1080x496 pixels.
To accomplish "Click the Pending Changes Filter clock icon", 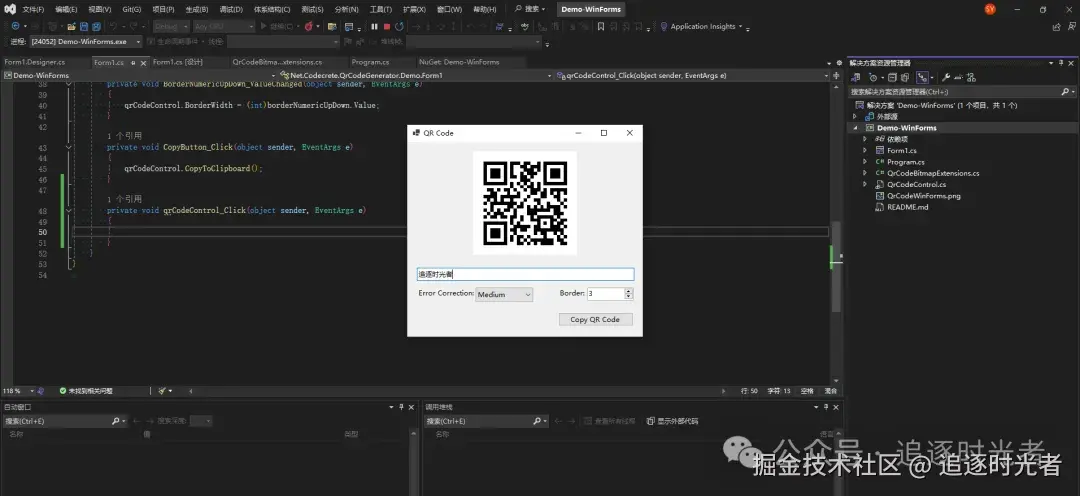I will (x=873, y=77).
